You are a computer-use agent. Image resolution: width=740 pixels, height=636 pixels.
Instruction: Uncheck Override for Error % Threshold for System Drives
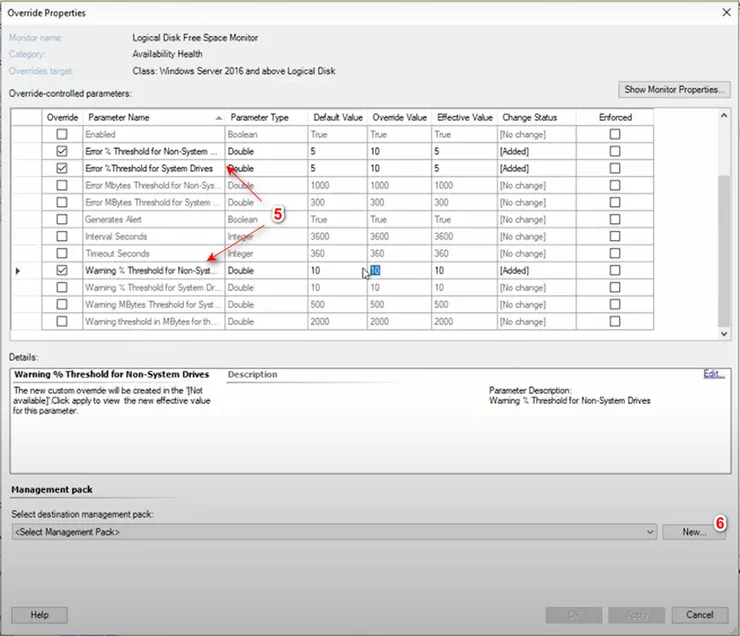click(x=62, y=168)
